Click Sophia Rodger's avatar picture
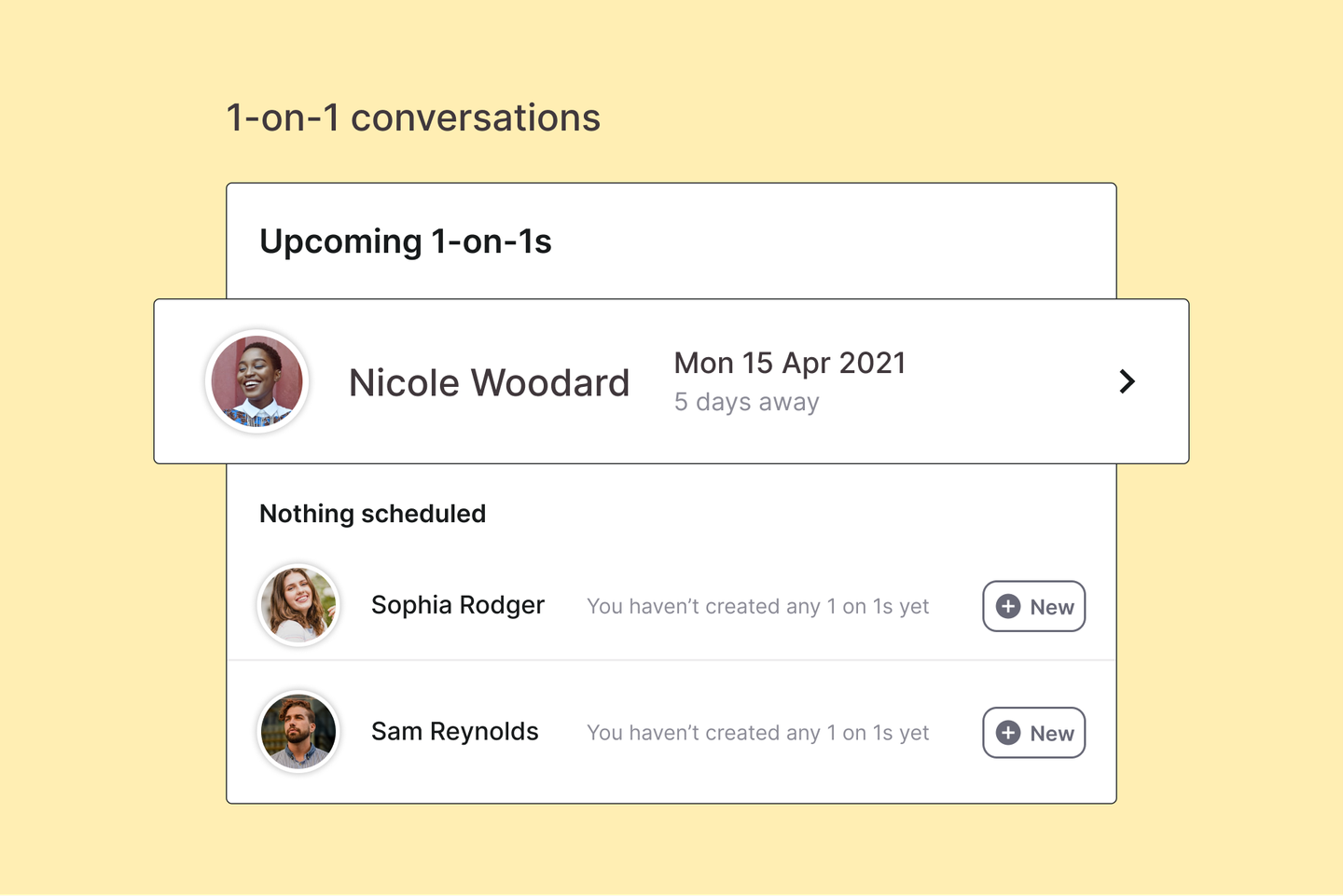 [x=298, y=605]
